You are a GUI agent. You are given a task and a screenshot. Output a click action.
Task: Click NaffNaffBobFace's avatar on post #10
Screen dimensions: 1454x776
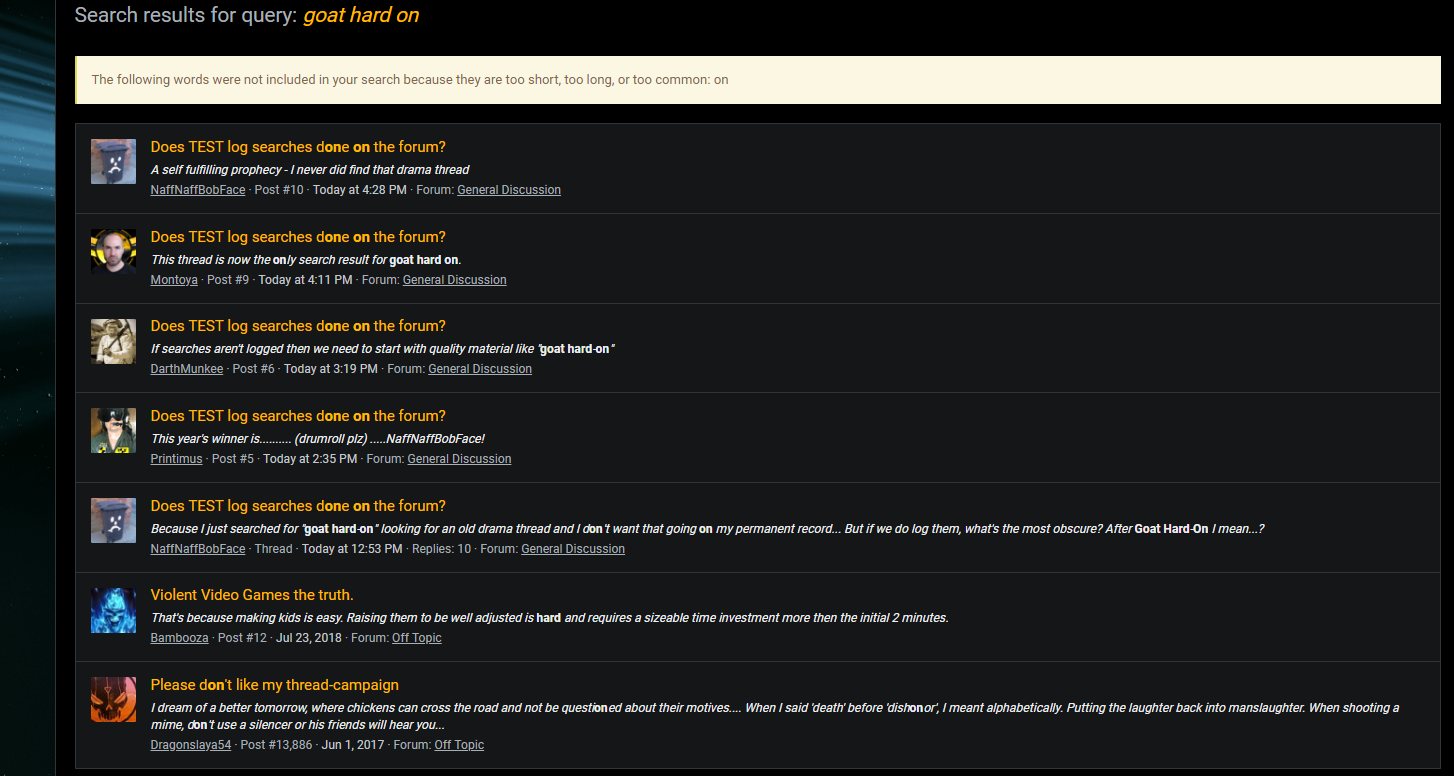113,161
